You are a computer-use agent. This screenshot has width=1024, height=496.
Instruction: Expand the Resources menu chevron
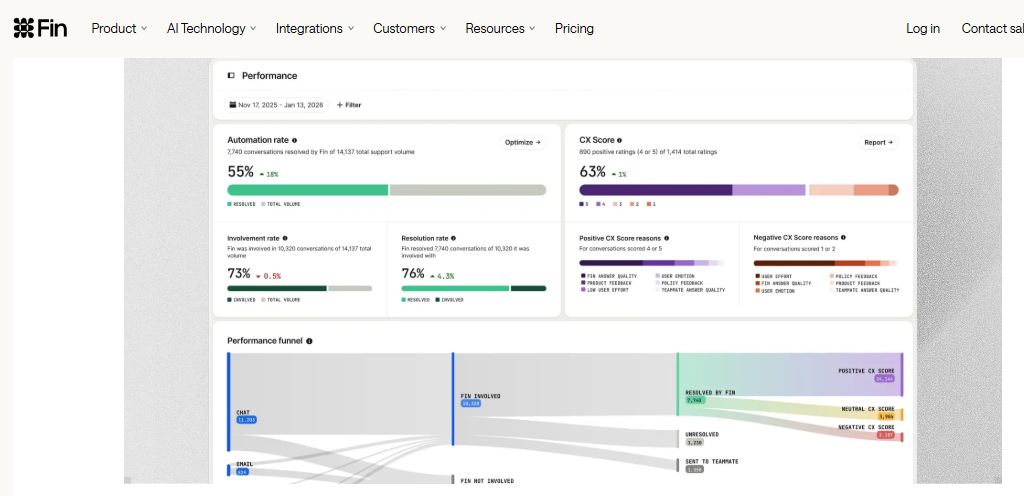(x=532, y=29)
